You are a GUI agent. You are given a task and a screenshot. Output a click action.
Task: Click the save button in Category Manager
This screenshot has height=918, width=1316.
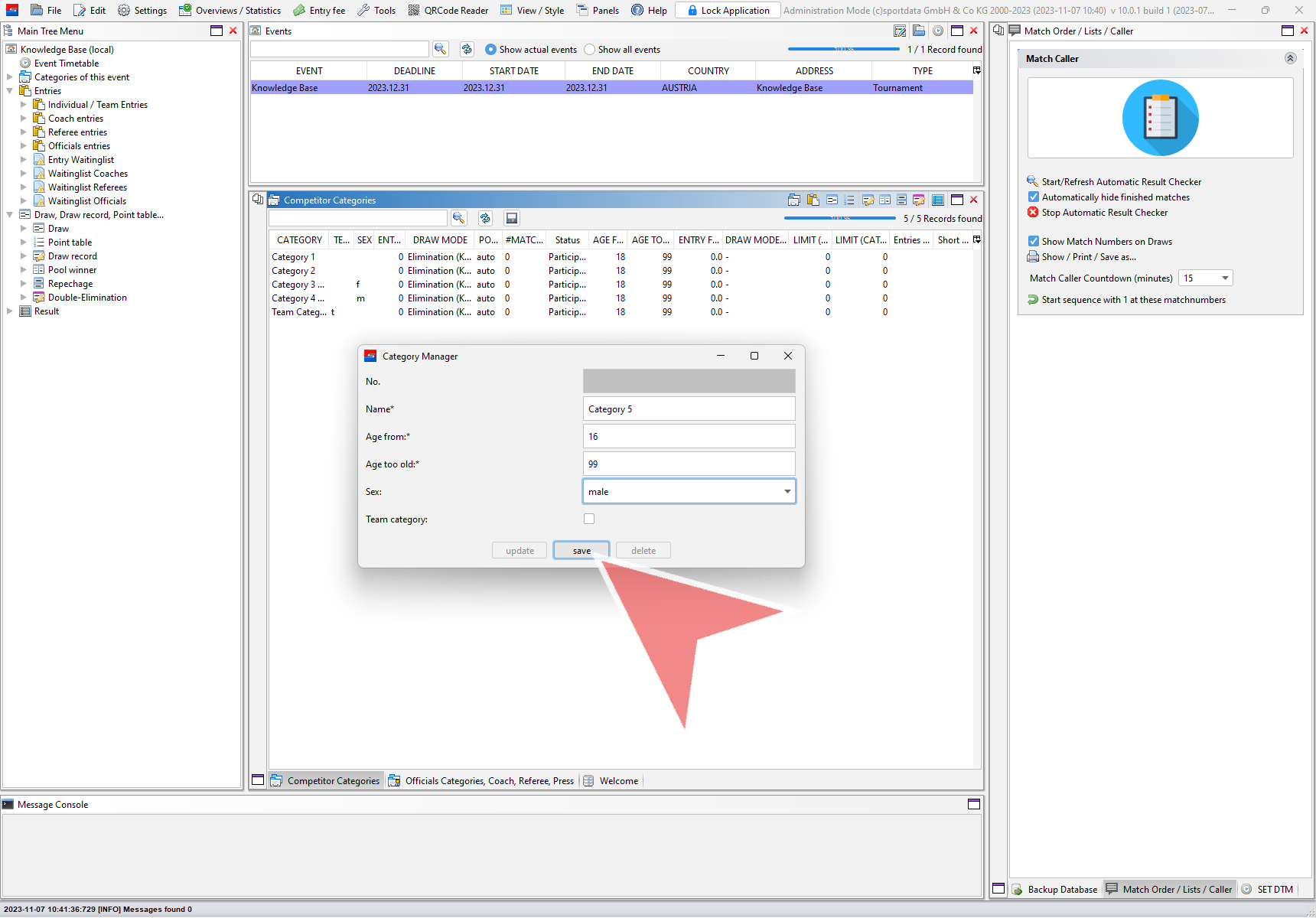[581, 551]
